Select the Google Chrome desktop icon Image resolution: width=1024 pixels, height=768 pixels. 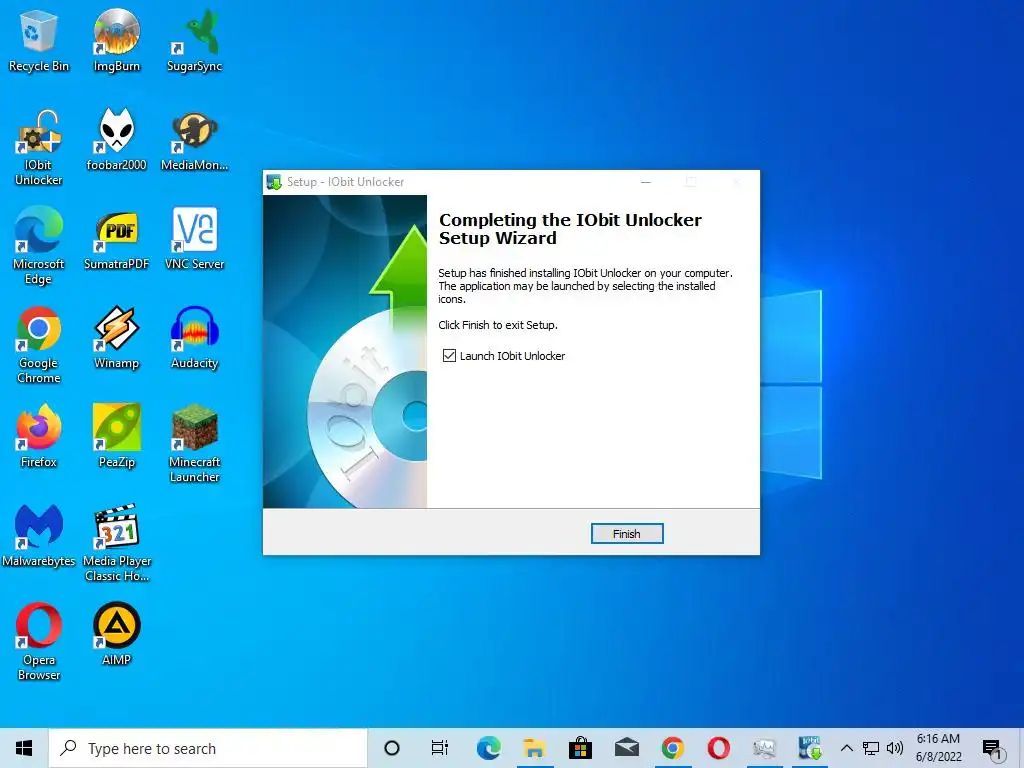[39, 345]
